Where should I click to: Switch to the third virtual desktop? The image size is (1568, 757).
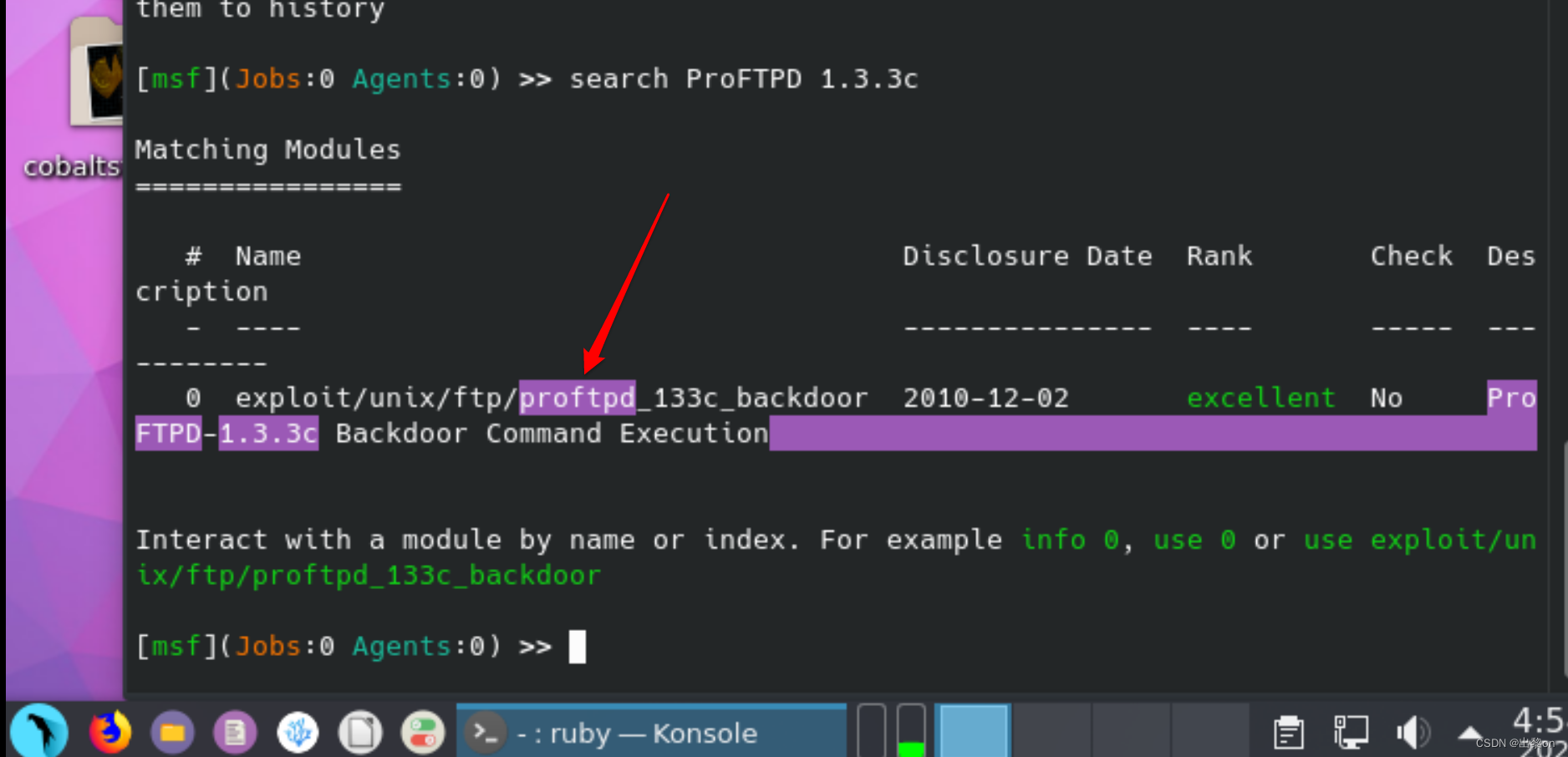[x=1130, y=731]
